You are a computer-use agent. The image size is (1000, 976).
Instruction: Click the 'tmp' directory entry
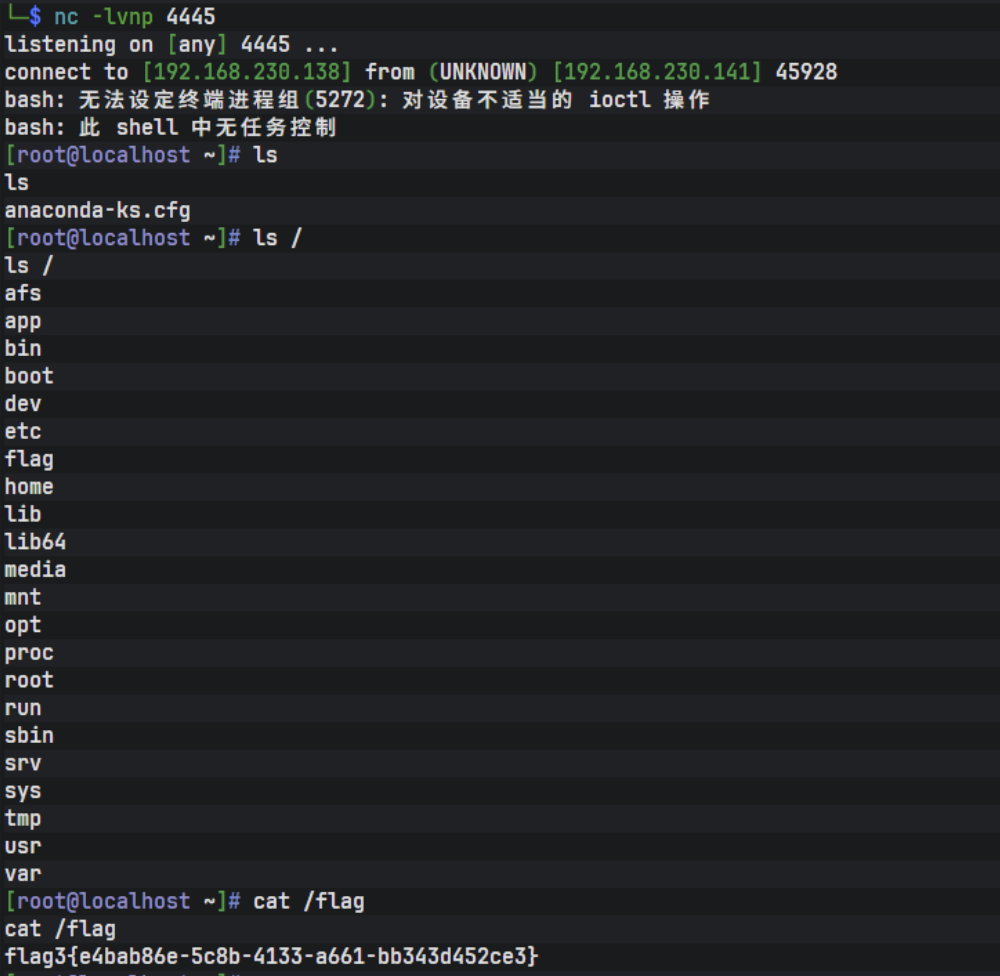(23, 819)
